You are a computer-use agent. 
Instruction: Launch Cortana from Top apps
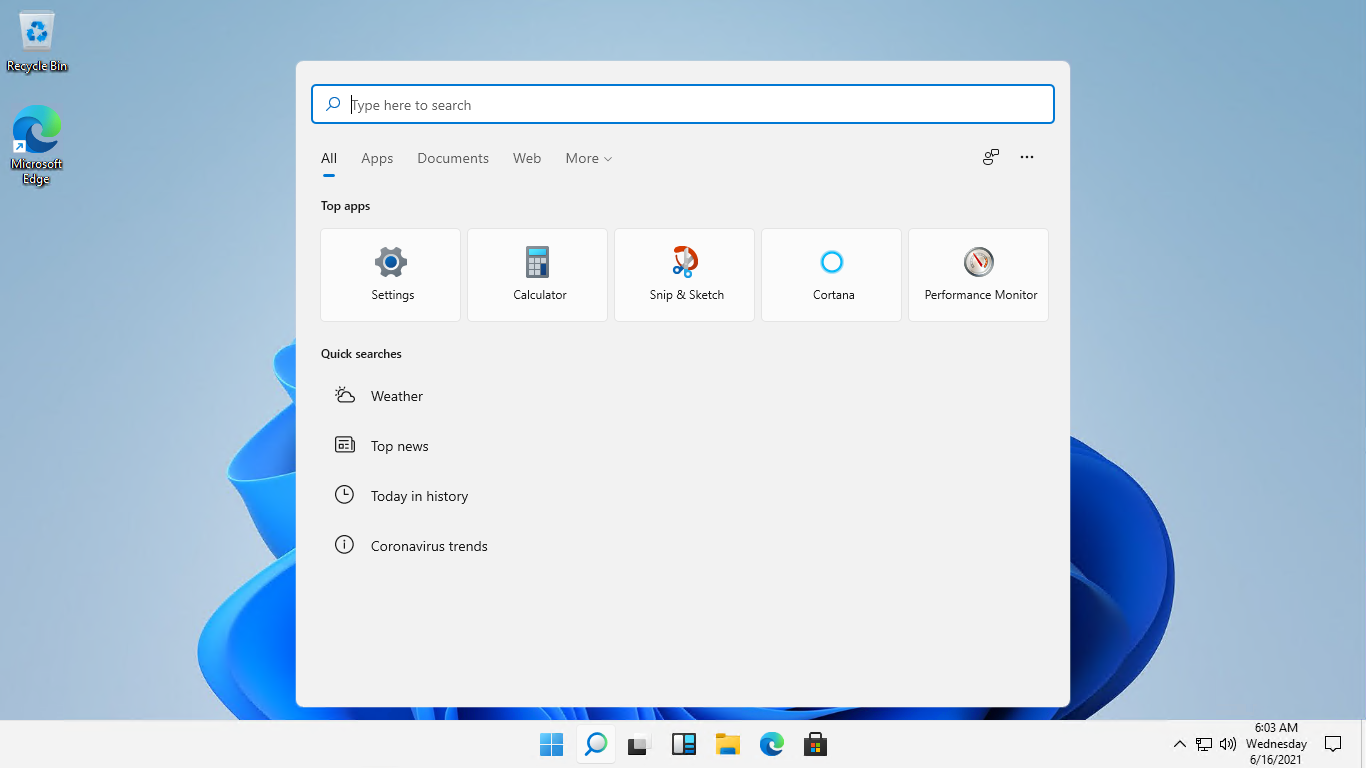(x=831, y=275)
